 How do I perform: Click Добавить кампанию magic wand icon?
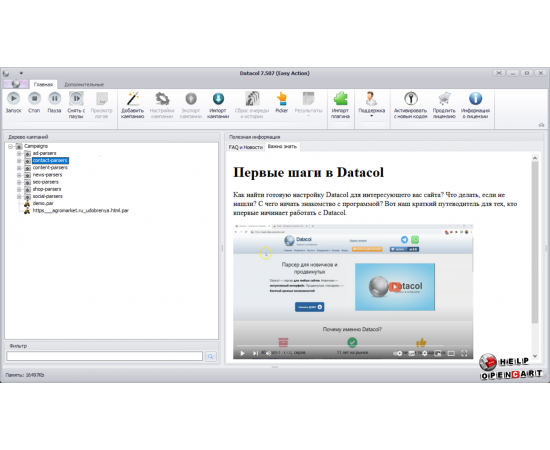pos(133,99)
